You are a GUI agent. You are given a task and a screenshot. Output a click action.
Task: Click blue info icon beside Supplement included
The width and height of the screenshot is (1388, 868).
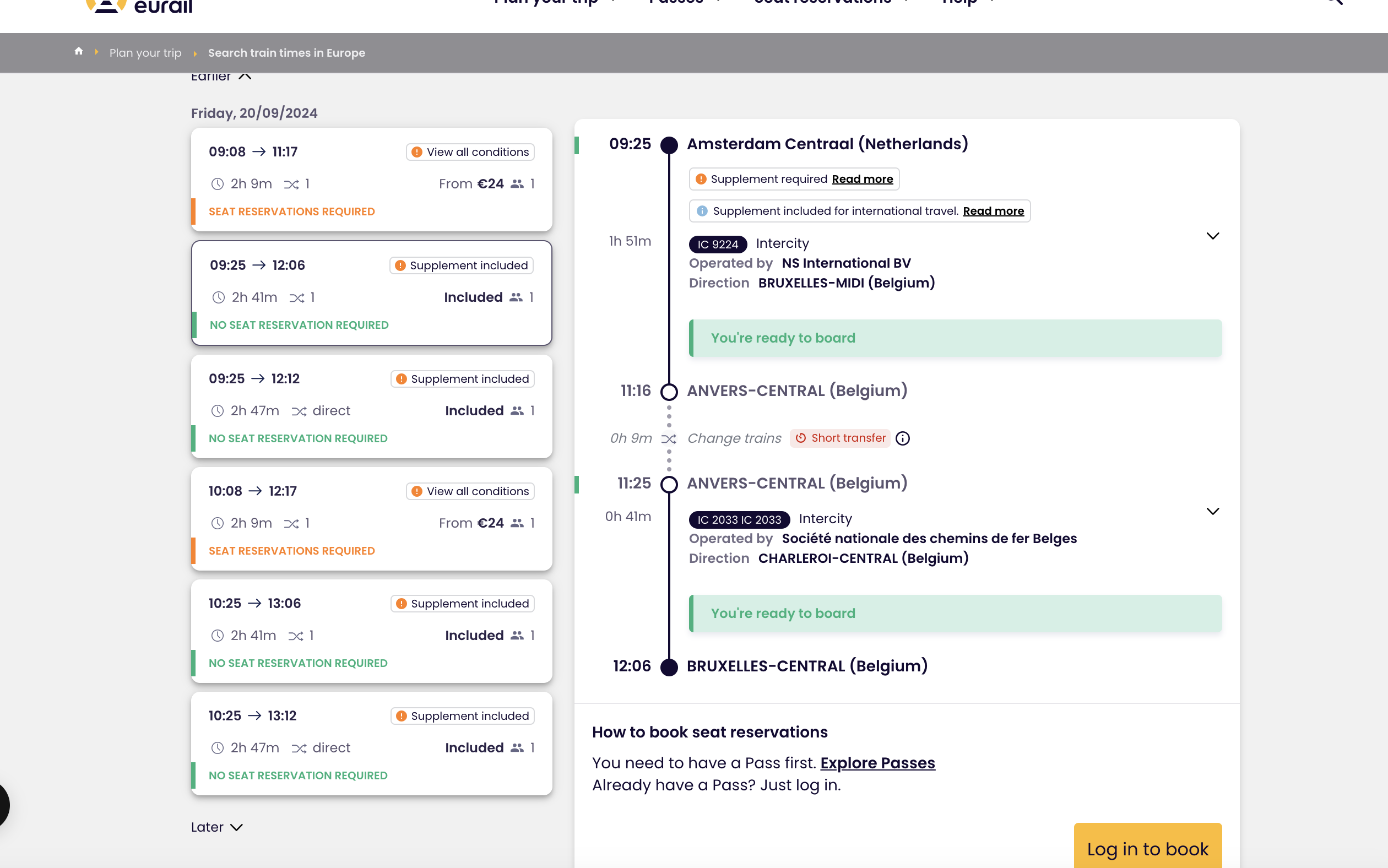(x=702, y=211)
